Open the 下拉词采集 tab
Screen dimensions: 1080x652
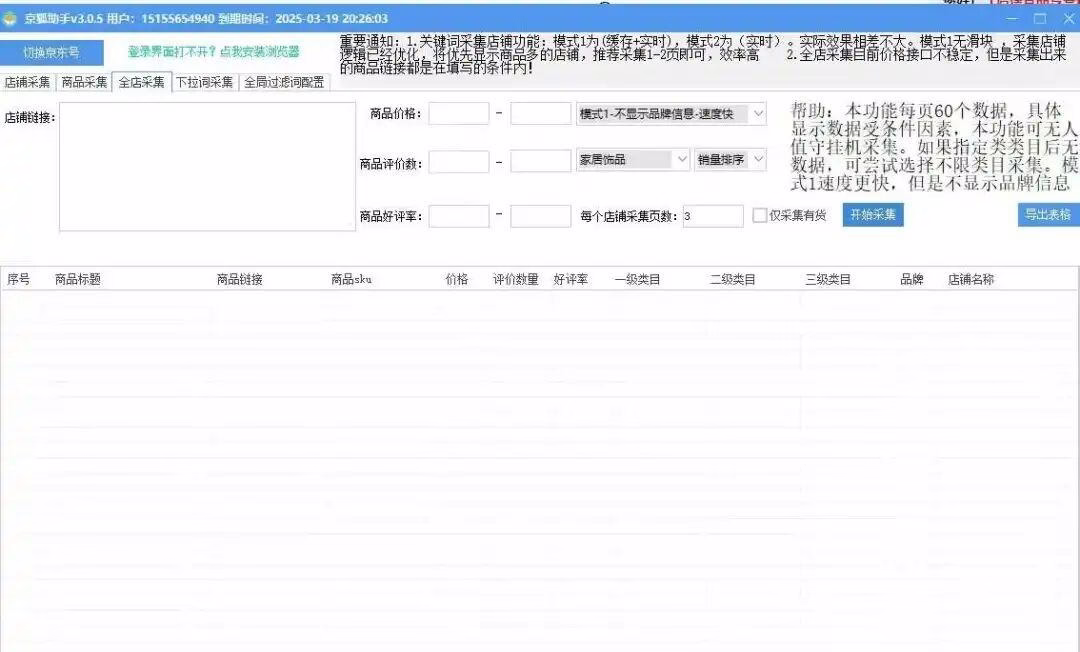(204, 83)
